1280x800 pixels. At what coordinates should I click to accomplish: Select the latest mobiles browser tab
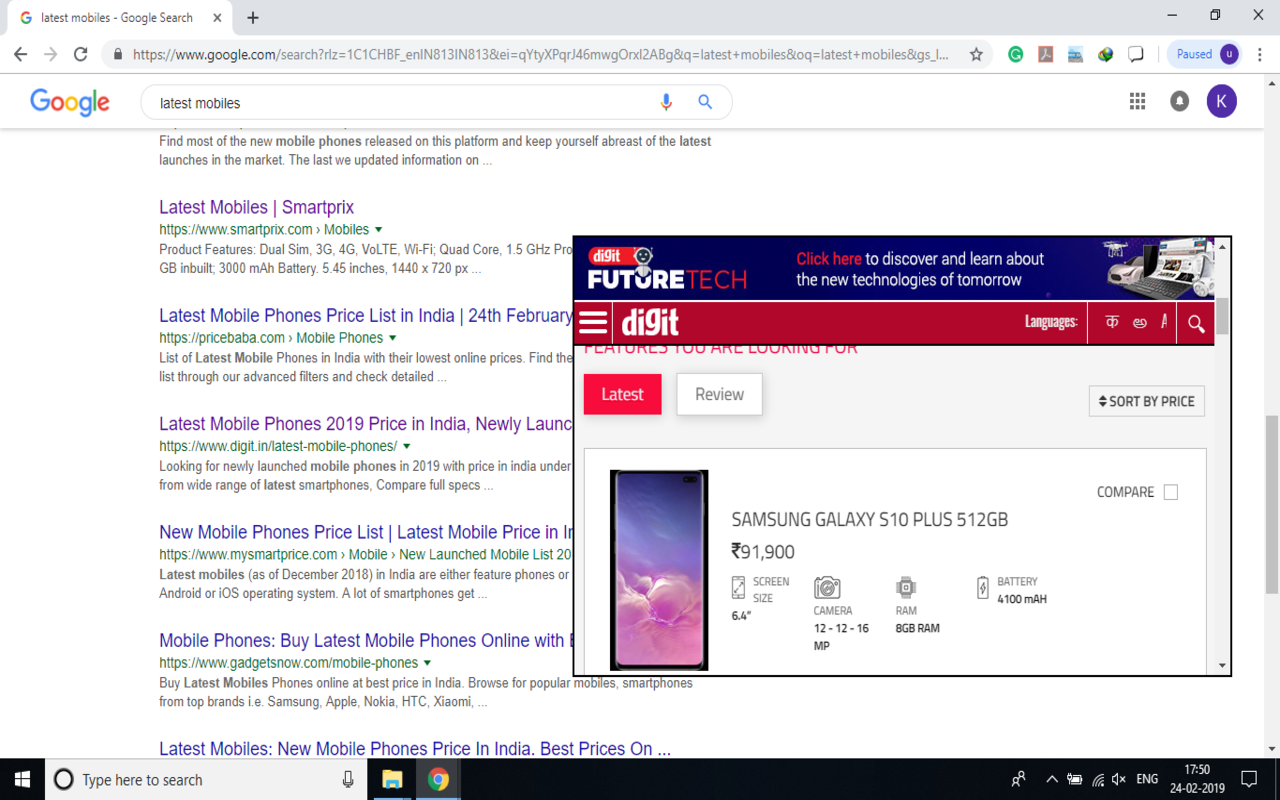coord(120,18)
